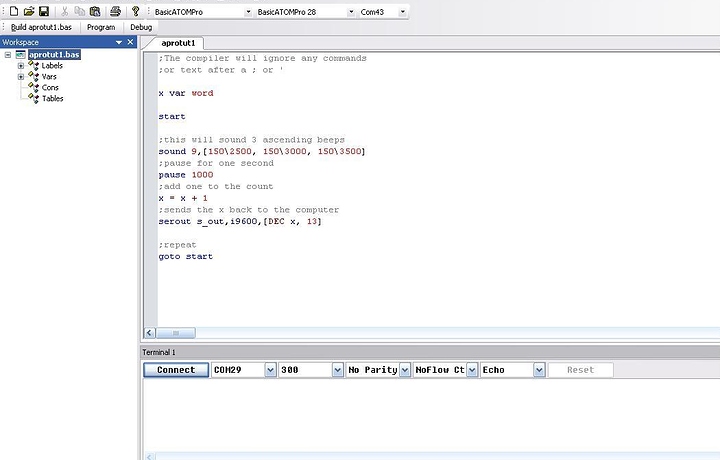Select the Terminal 1 panel title

coord(159,352)
